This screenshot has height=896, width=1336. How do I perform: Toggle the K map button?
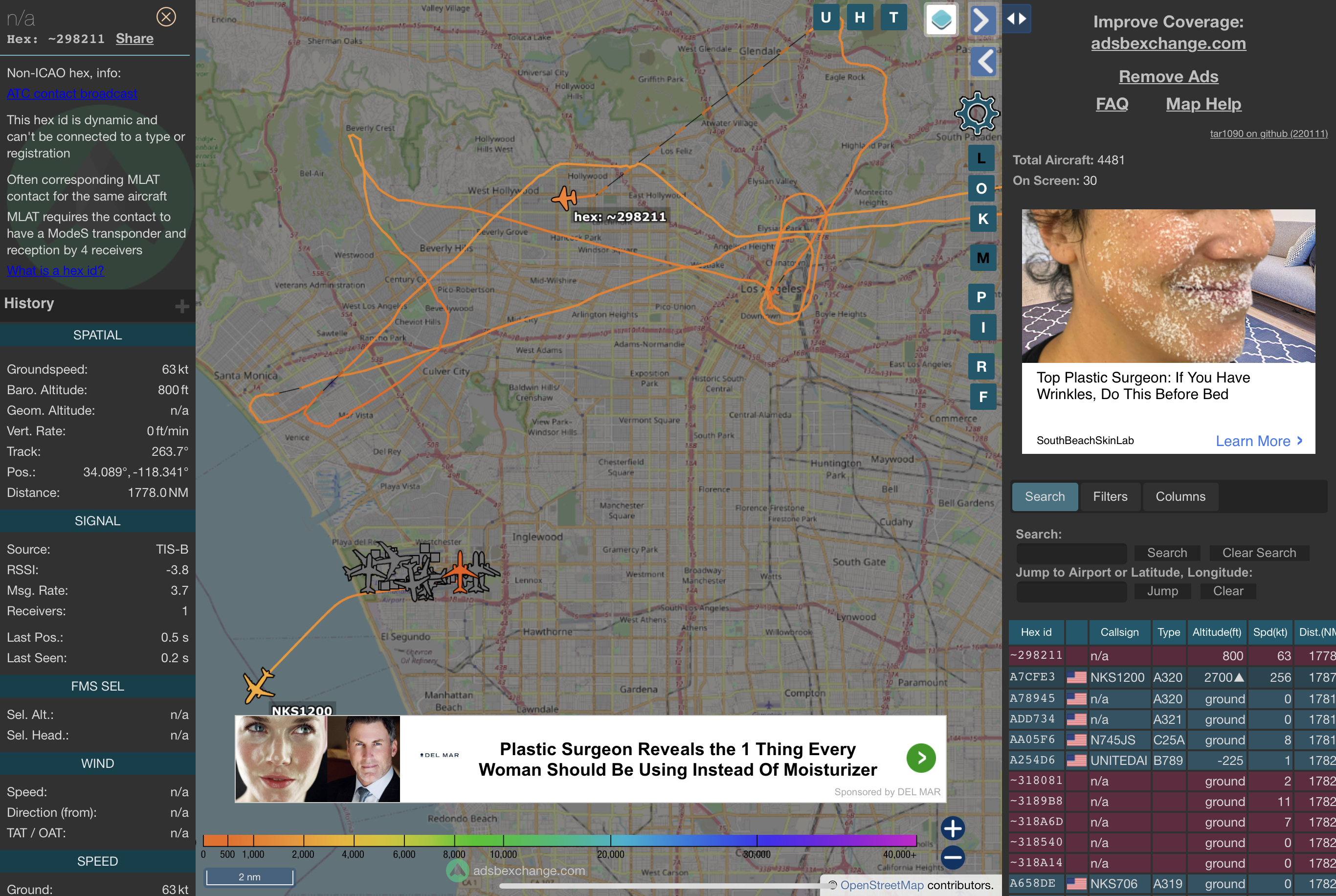(x=983, y=219)
